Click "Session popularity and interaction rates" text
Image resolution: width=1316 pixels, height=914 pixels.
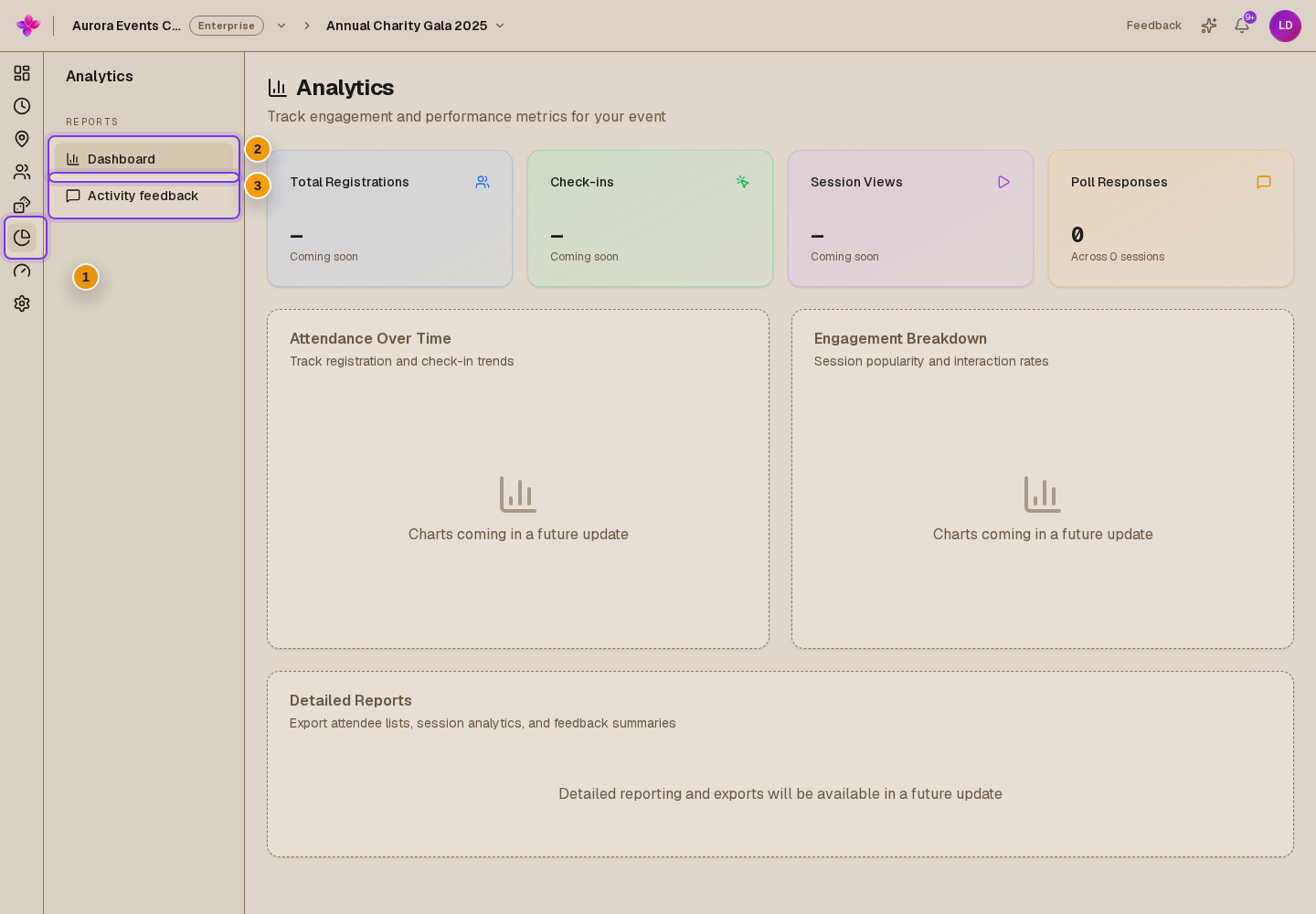[x=931, y=361]
